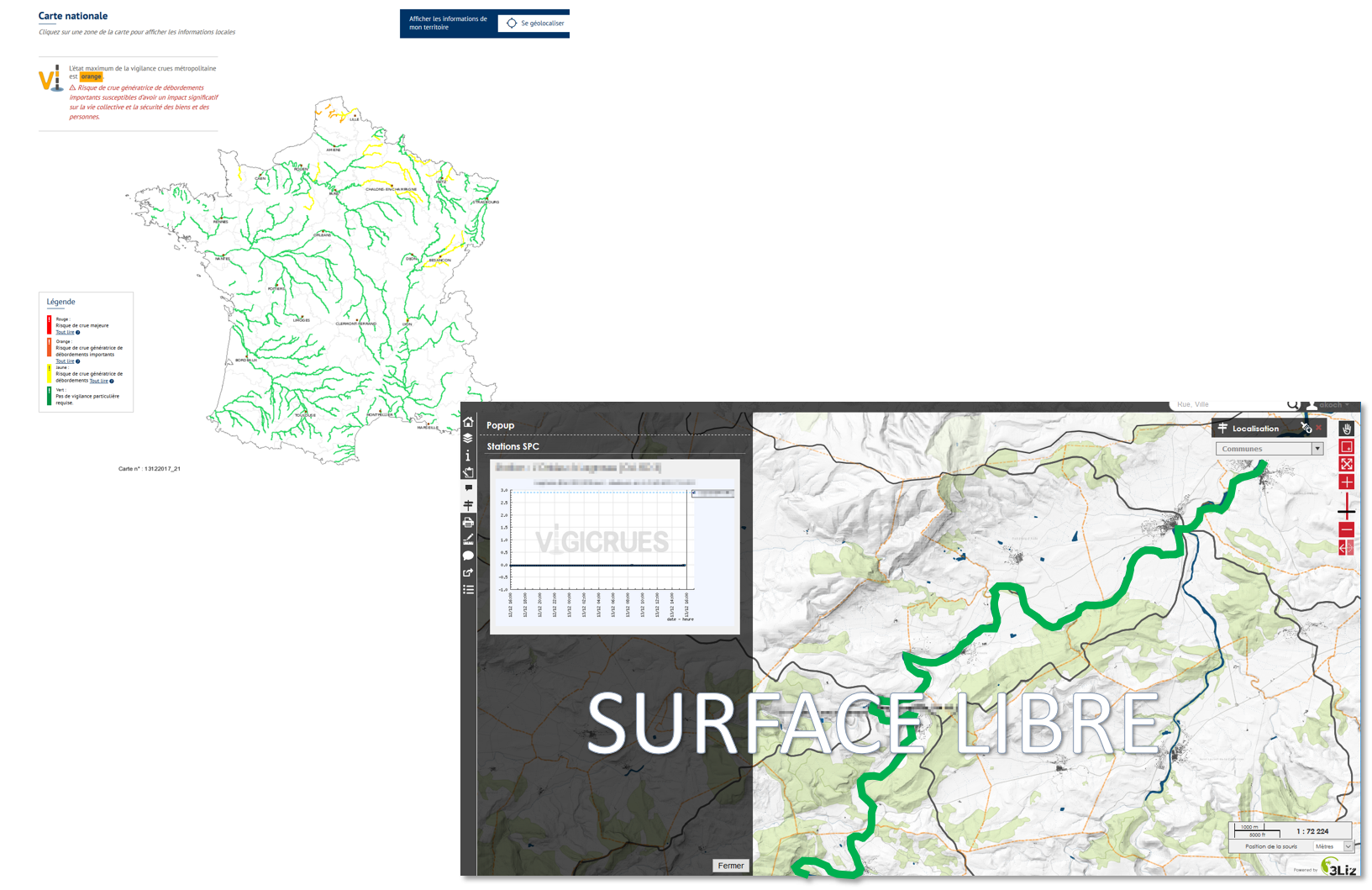Click the Home icon in left sidebar
Viewport: 1372px width, 890px height.
click(468, 422)
